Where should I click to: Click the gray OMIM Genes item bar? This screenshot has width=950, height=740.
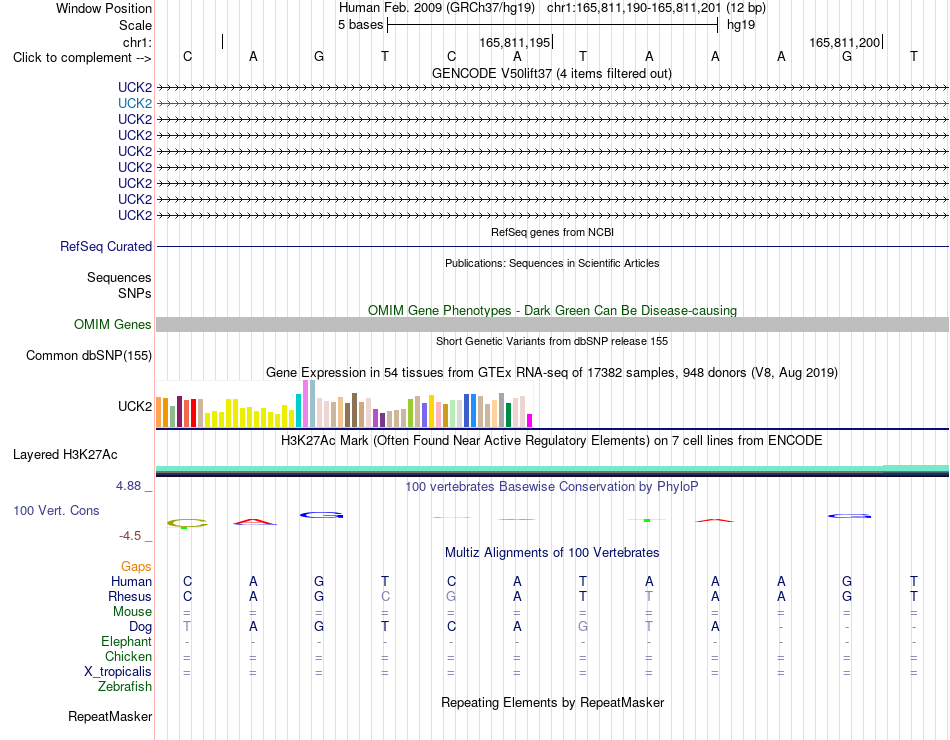click(x=552, y=324)
